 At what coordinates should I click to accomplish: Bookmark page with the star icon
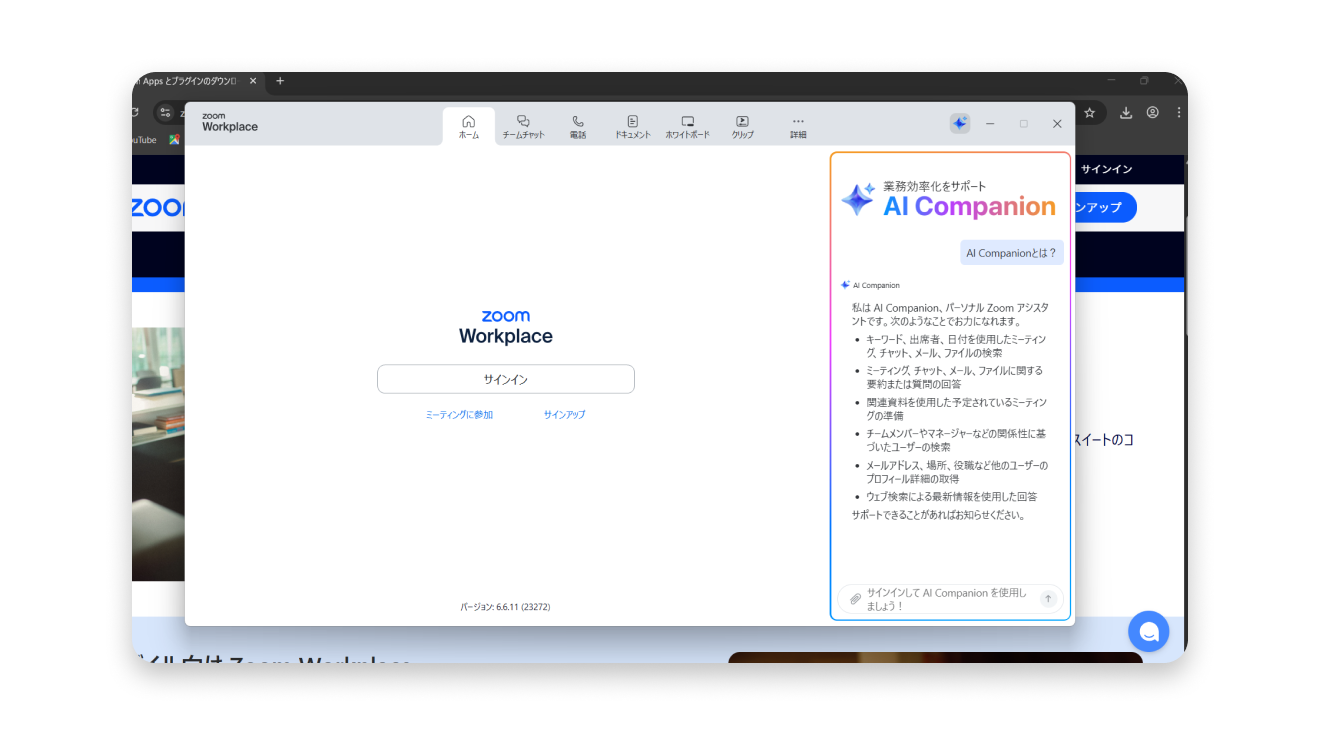click(x=1090, y=113)
